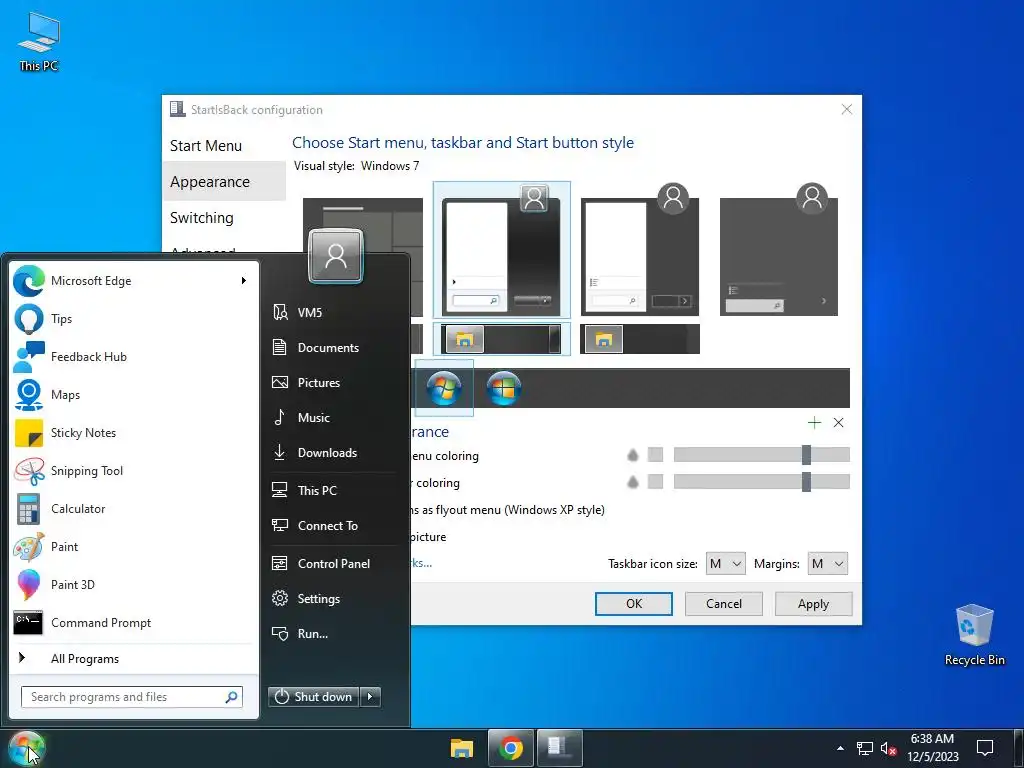Open the clock and date in taskbar
The image size is (1024, 768).
[x=933, y=748]
